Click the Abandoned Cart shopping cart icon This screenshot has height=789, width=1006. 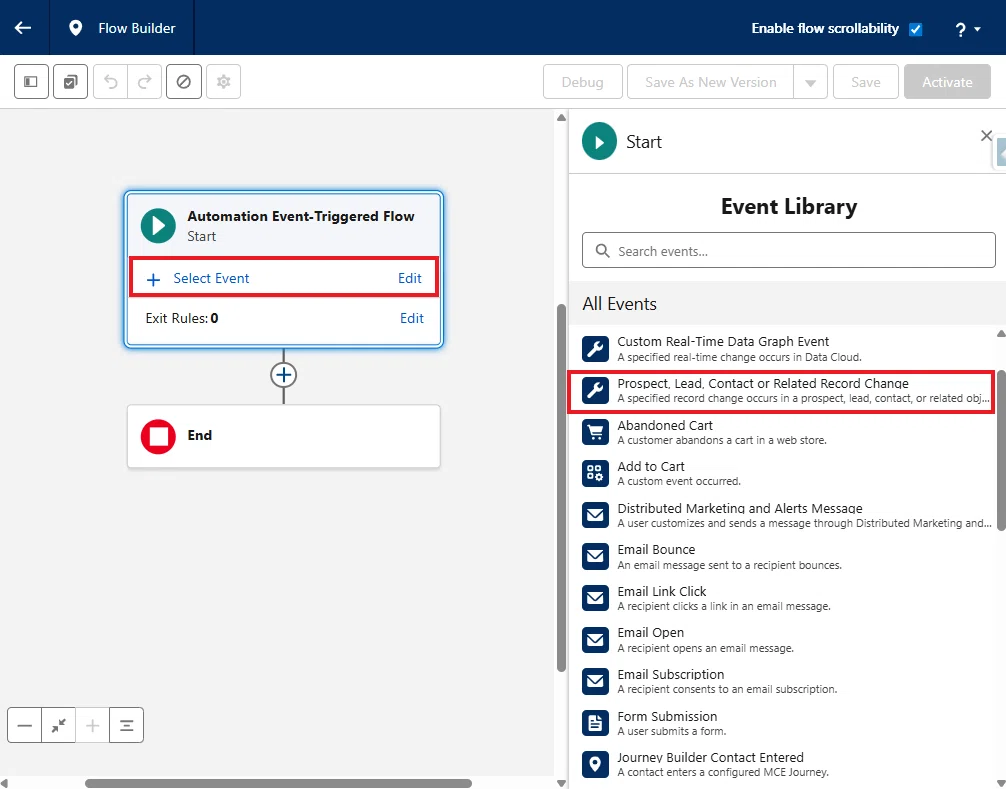pyautogui.click(x=595, y=432)
